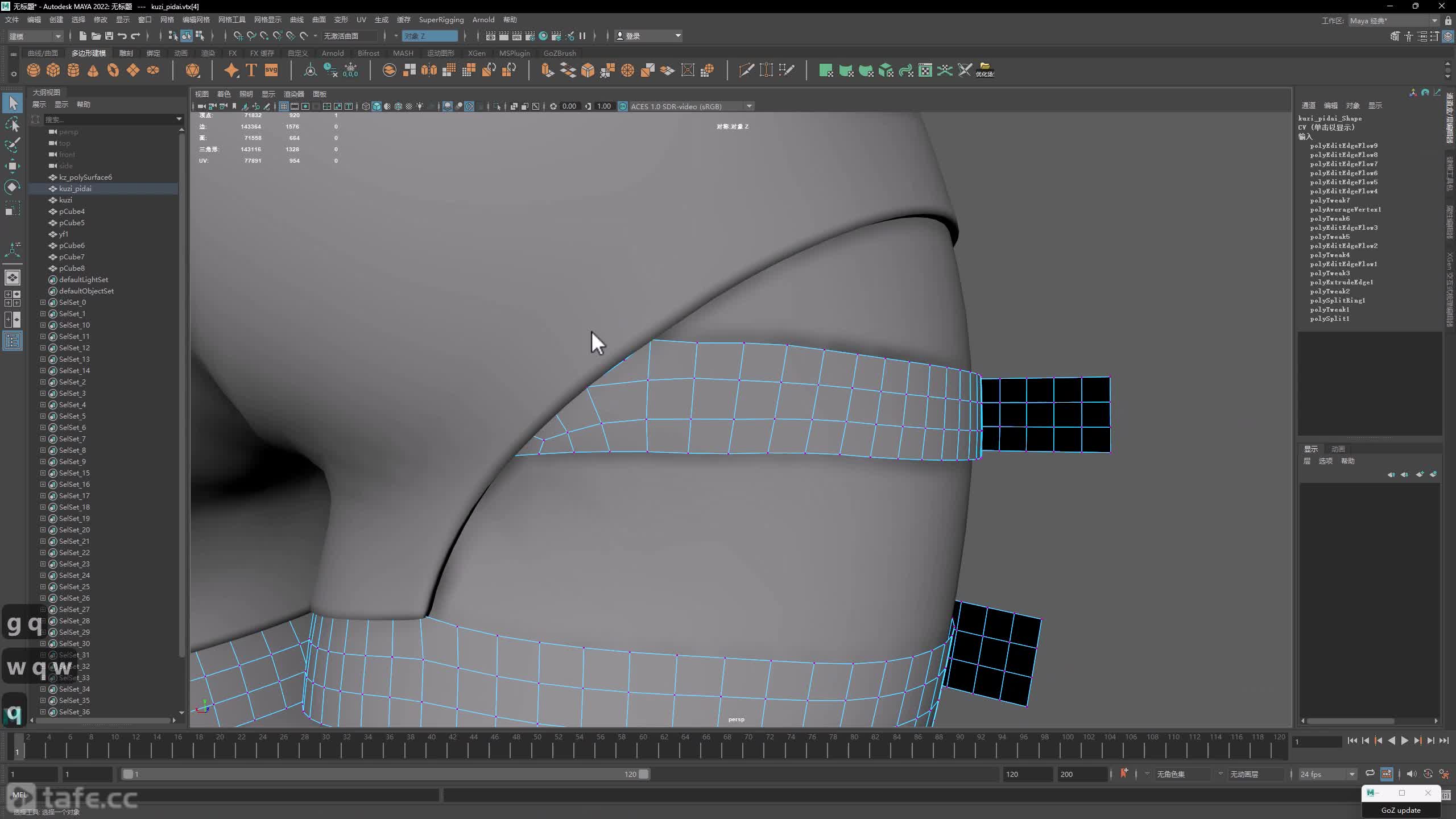Screen dimensions: 1456x819
Task: Click the open scene folder icon
Action: click(x=96, y=36)
